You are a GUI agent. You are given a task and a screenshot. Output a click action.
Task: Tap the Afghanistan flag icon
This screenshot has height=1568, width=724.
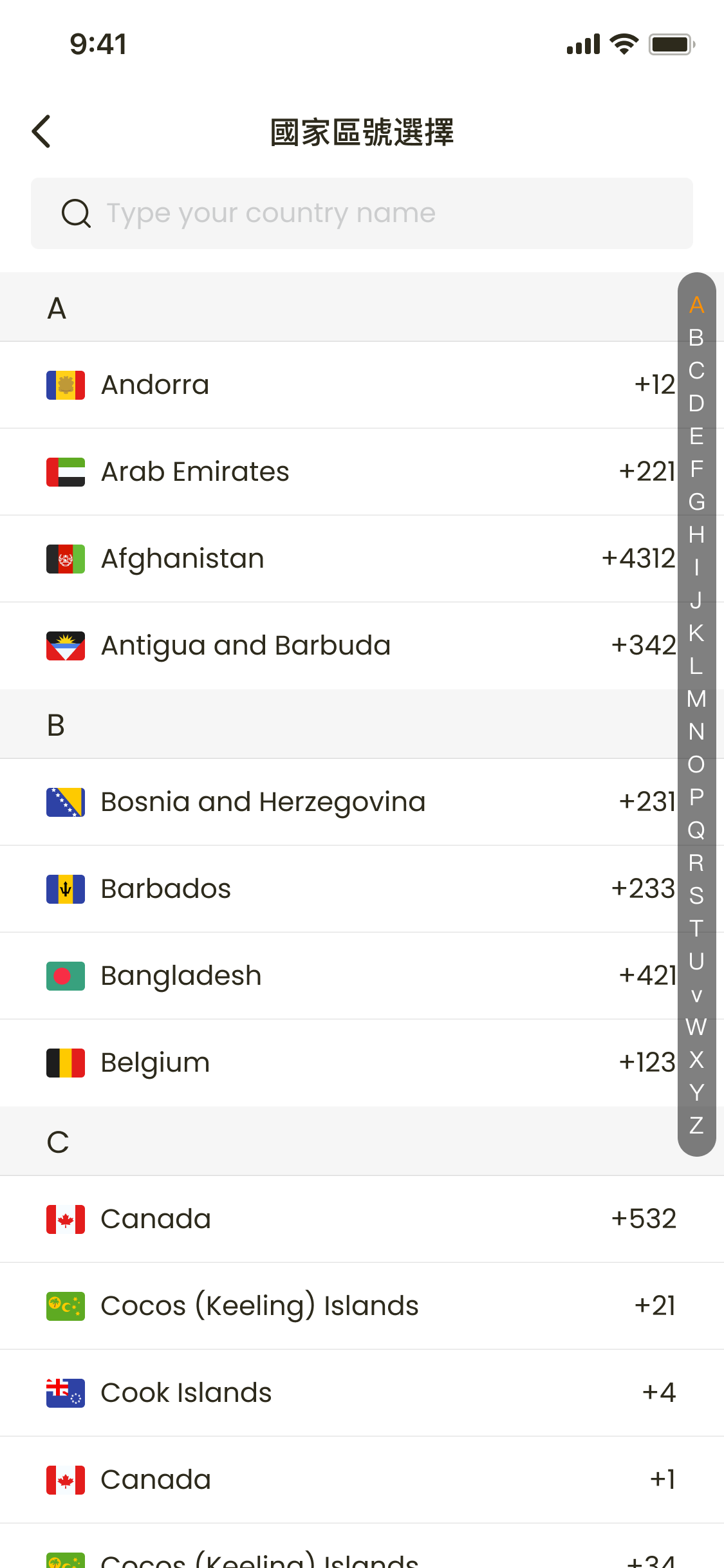[66, 559]
